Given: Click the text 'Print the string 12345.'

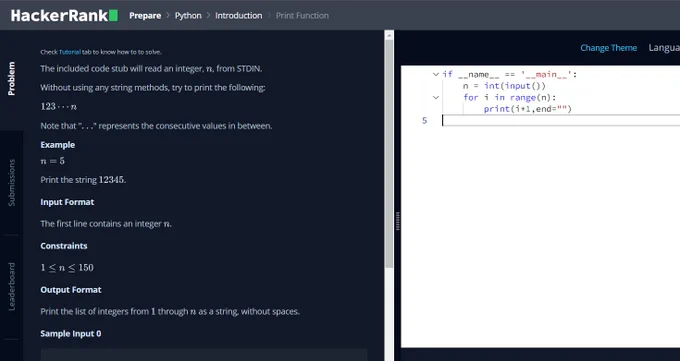Looking at the screenshot, I should pyautogui.click(x=83, y=180).
